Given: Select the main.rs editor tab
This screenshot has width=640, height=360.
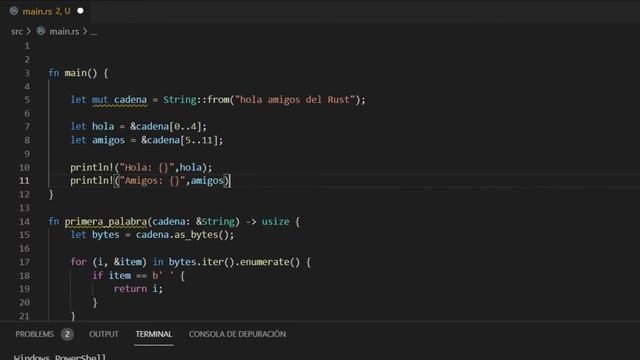Looking at the screenshot, I should [x=46, y=11].
